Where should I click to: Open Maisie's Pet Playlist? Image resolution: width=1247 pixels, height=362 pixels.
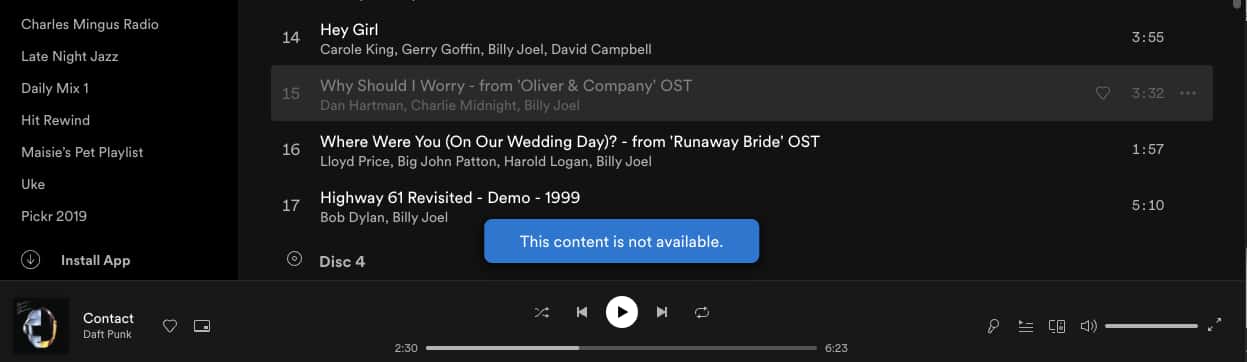point(82,152)
